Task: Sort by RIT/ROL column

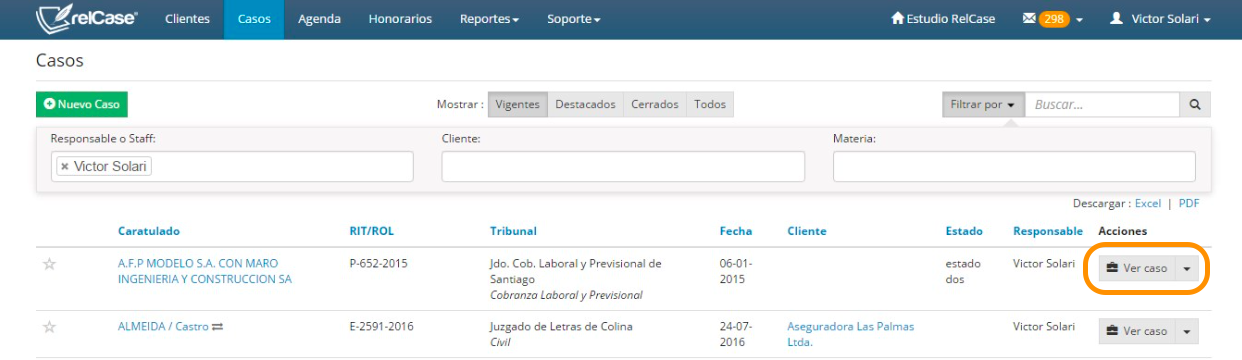Action: (x=371, y=231)
